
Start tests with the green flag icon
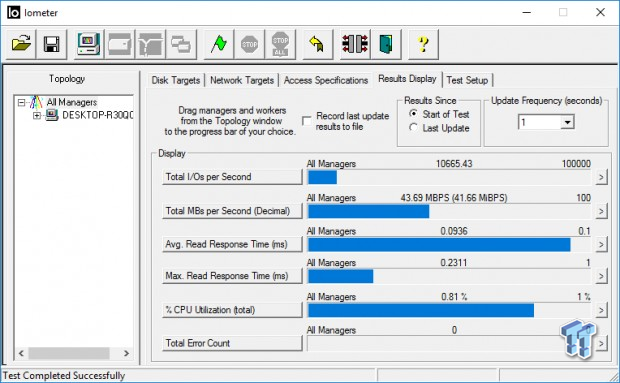coord(219,44)
